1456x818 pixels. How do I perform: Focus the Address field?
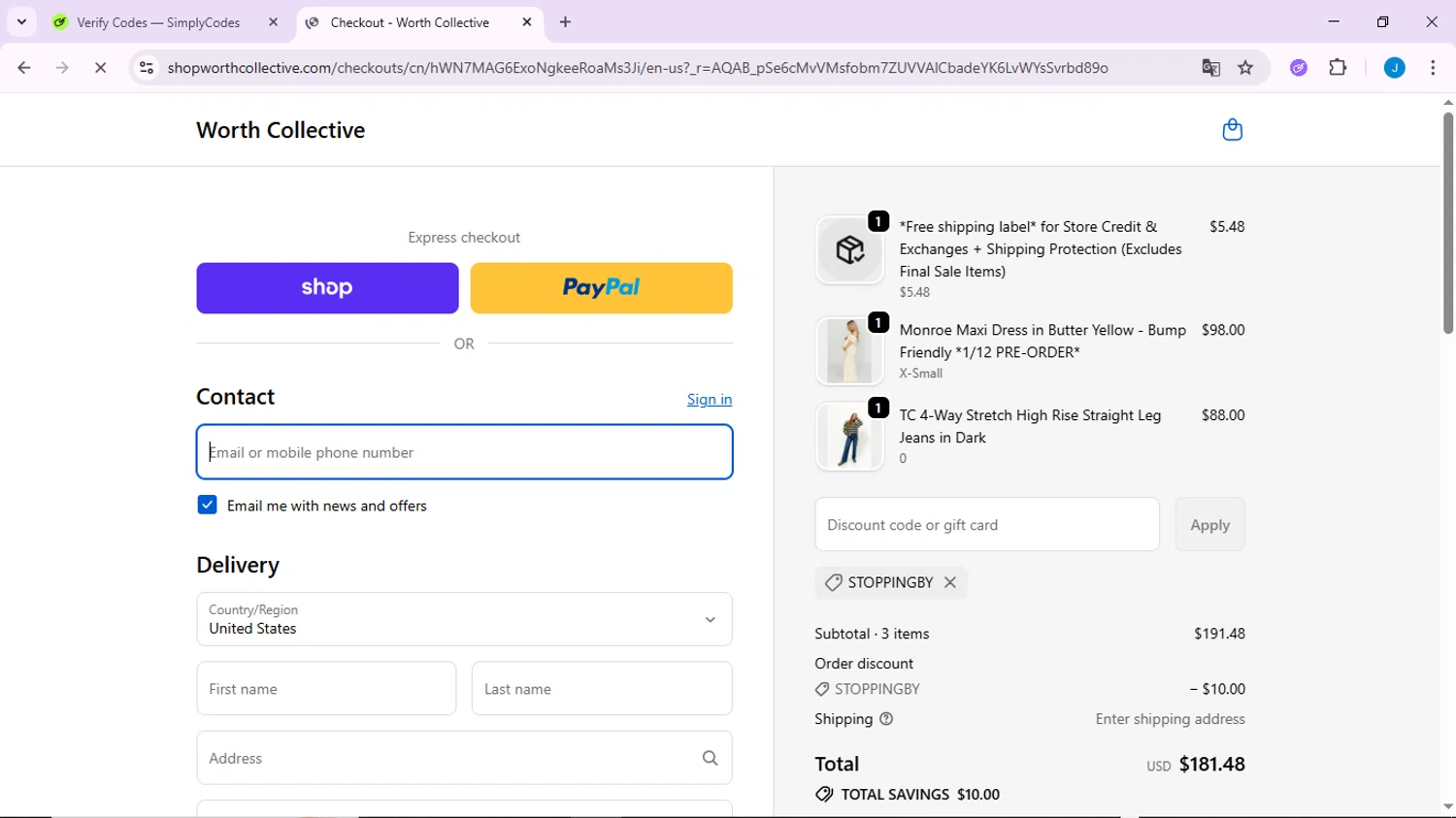coord(464,758)
